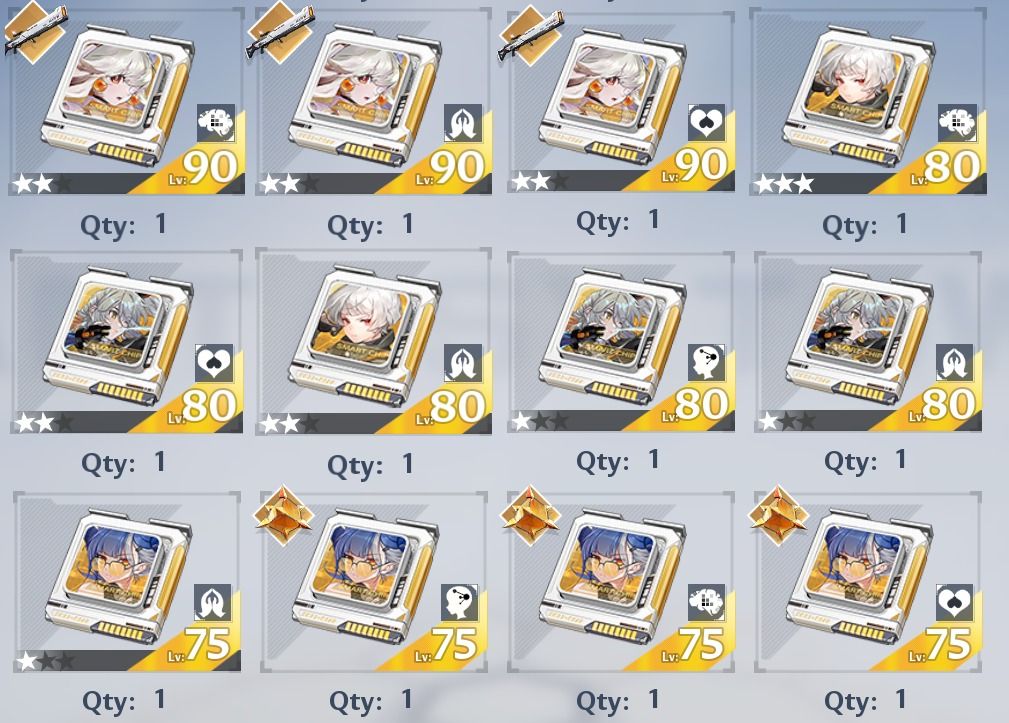Click the head-with-nodes icon on the Lv 80 chip
Screen dimensions: 1009x723
707,363
